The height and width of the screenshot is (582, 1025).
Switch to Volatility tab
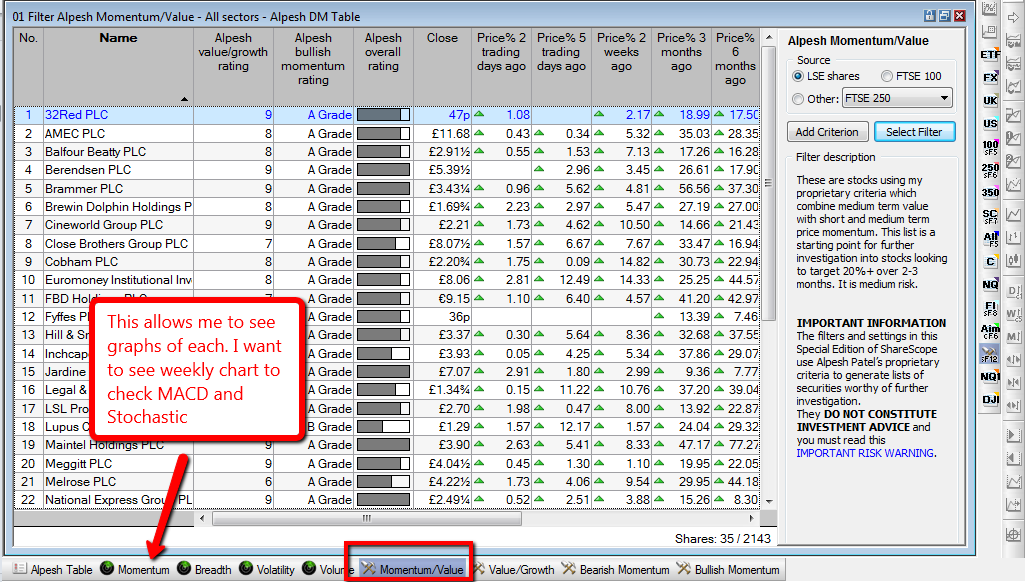coord(267,570)
